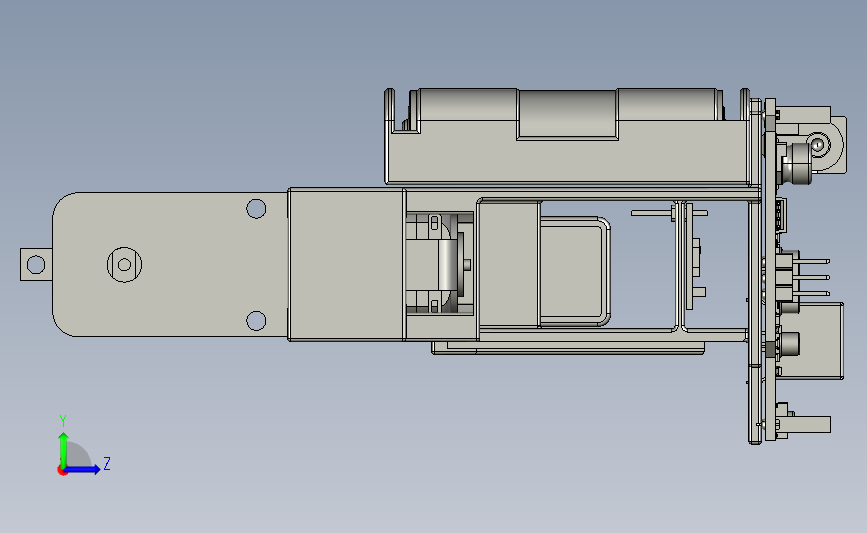
Task: Select the small mounting tab hole at far left
Action: click(x=36, y=264)
